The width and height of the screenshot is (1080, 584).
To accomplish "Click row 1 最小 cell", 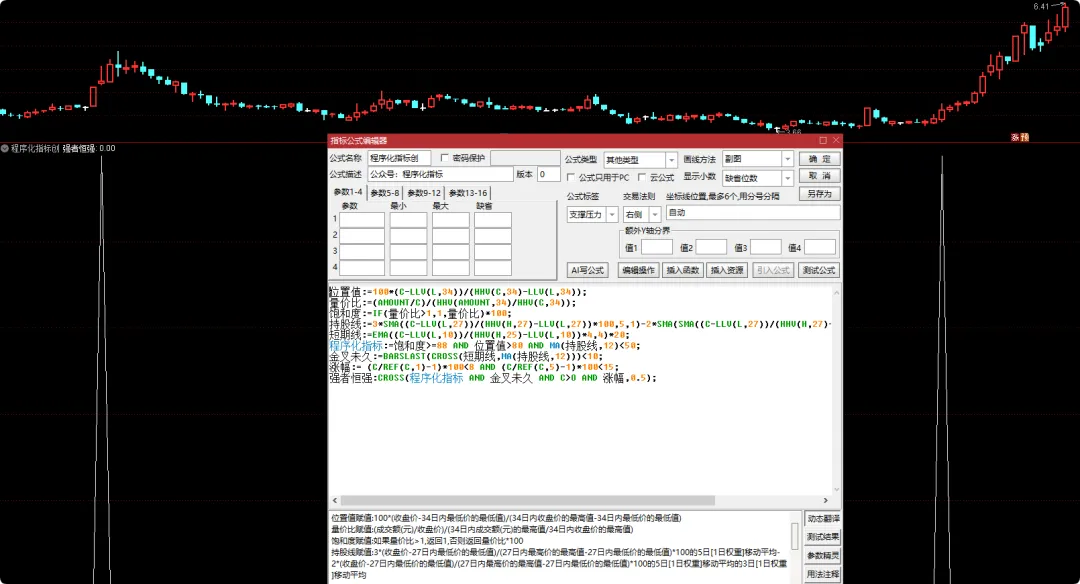I will pos(408,220).
